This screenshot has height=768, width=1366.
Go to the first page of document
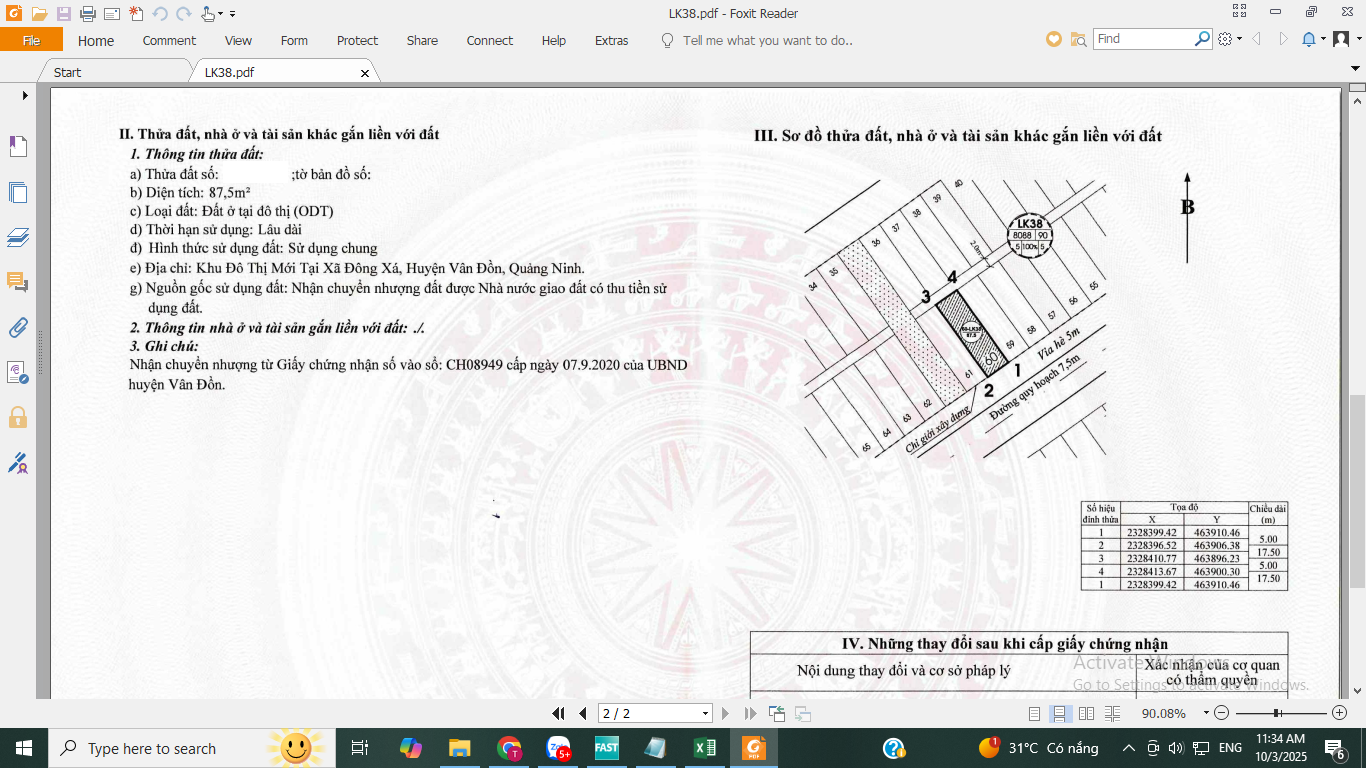[x=559, y=713]
